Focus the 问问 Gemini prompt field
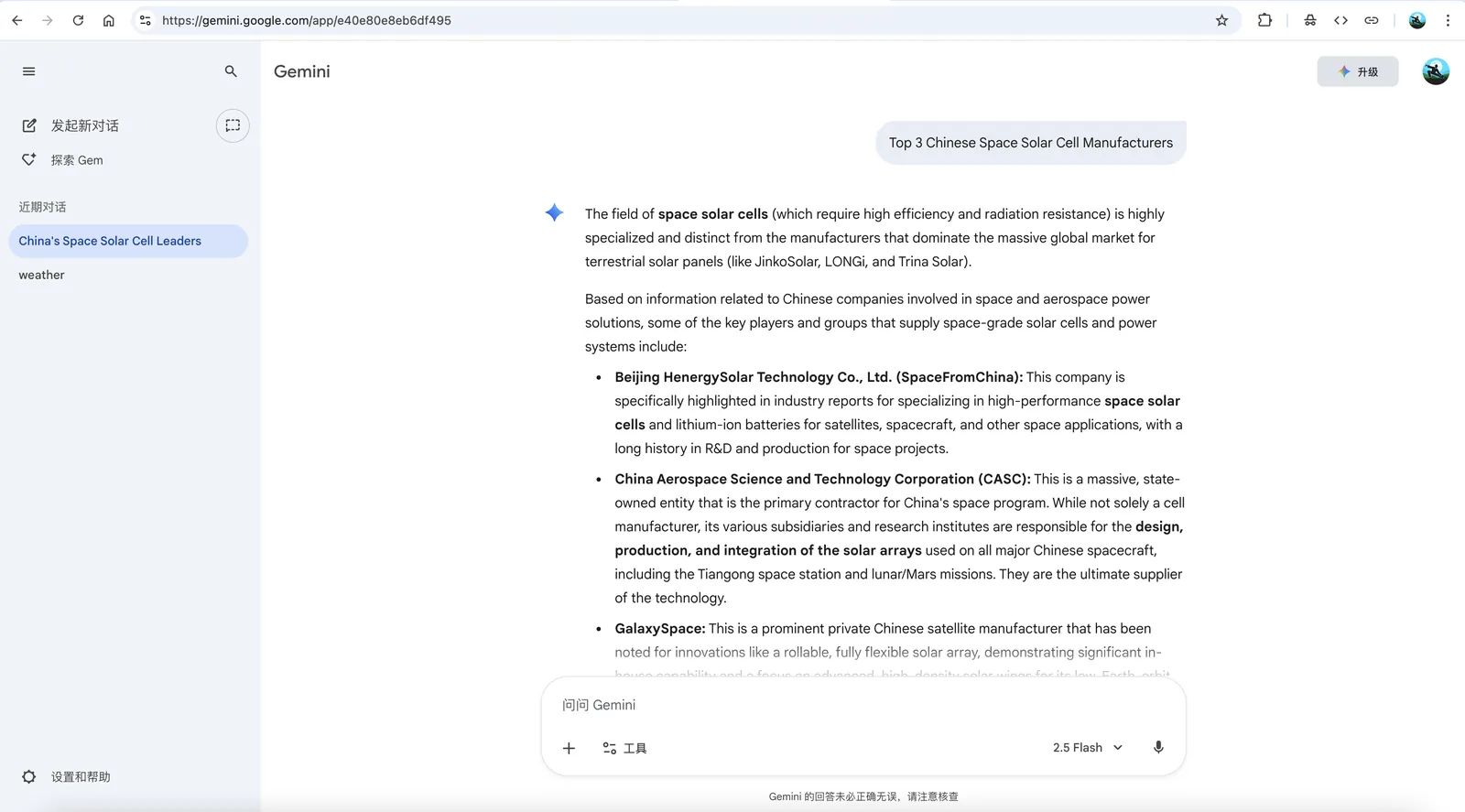 863,705
